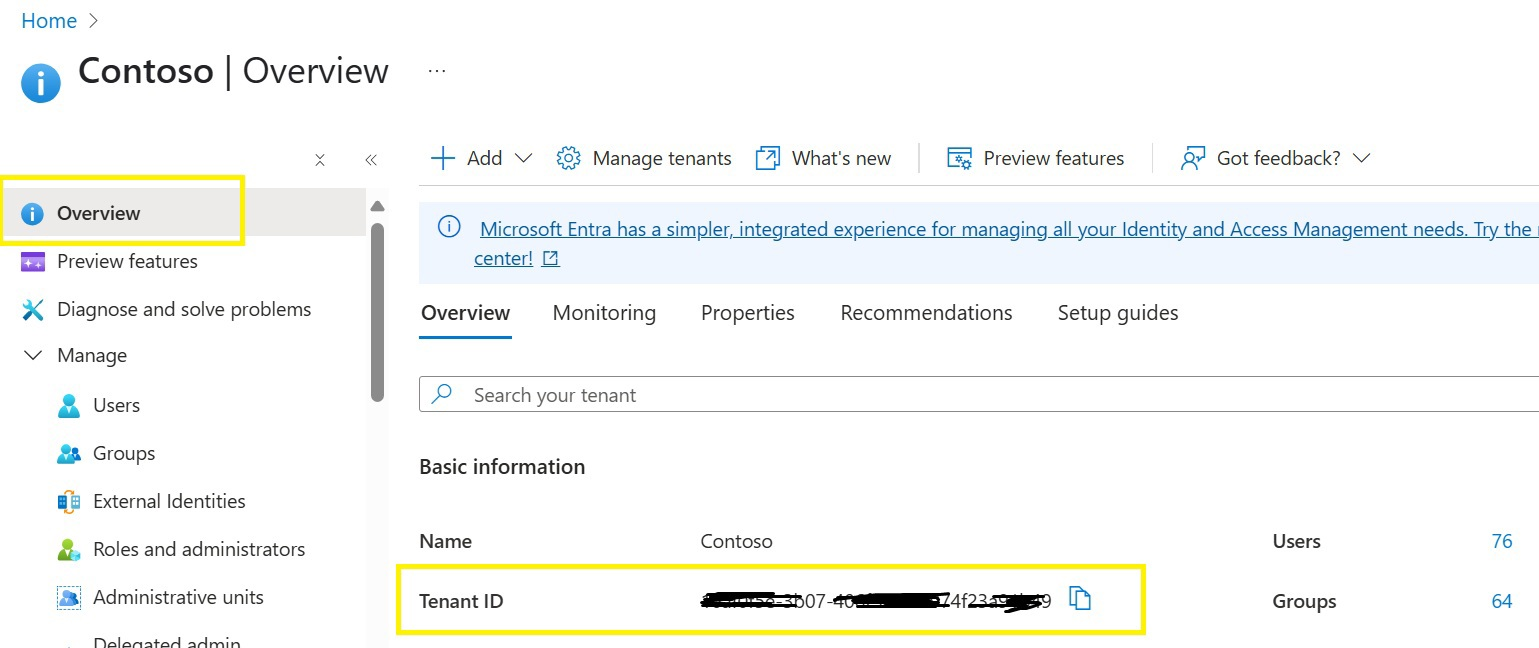Open the Groups count 64 link
1539x648 pixels.
(1501, 601)
